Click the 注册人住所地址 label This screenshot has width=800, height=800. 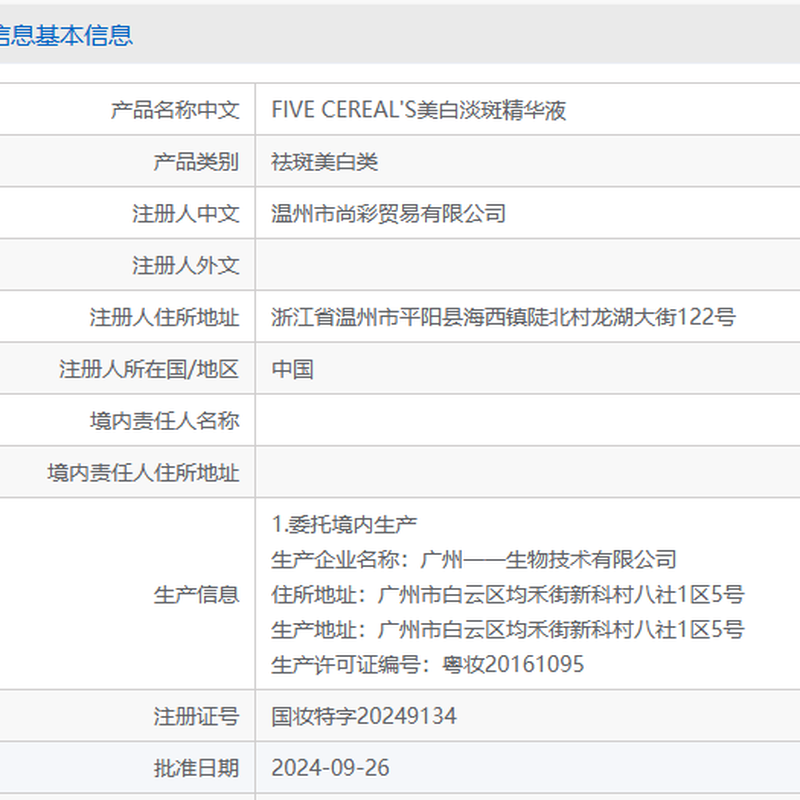pos(165,318)
